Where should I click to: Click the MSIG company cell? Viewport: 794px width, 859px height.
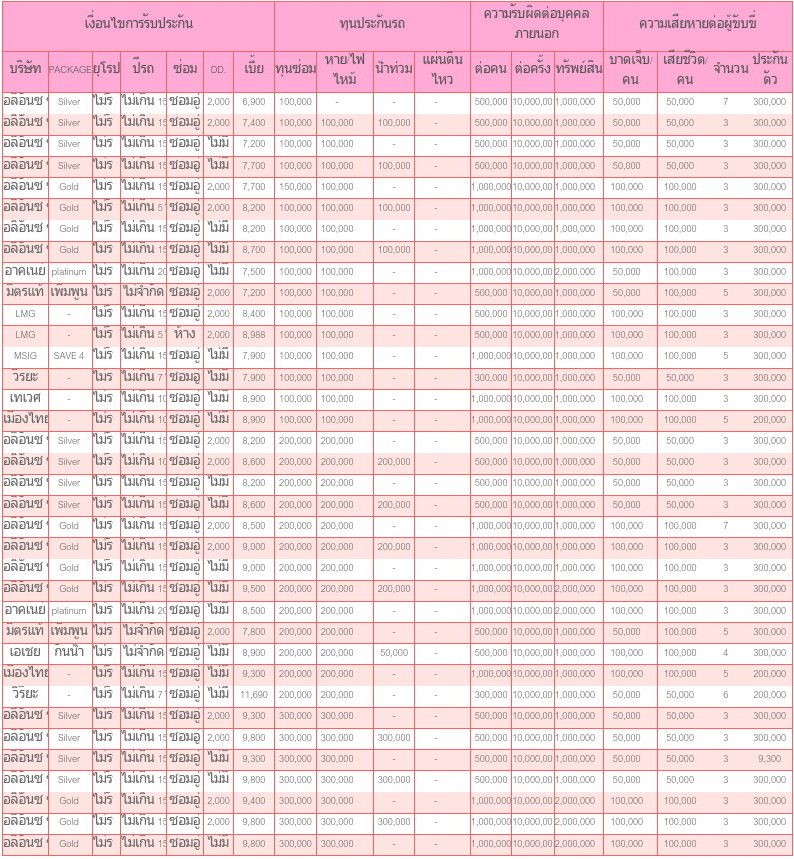click(x=25, y=356)
